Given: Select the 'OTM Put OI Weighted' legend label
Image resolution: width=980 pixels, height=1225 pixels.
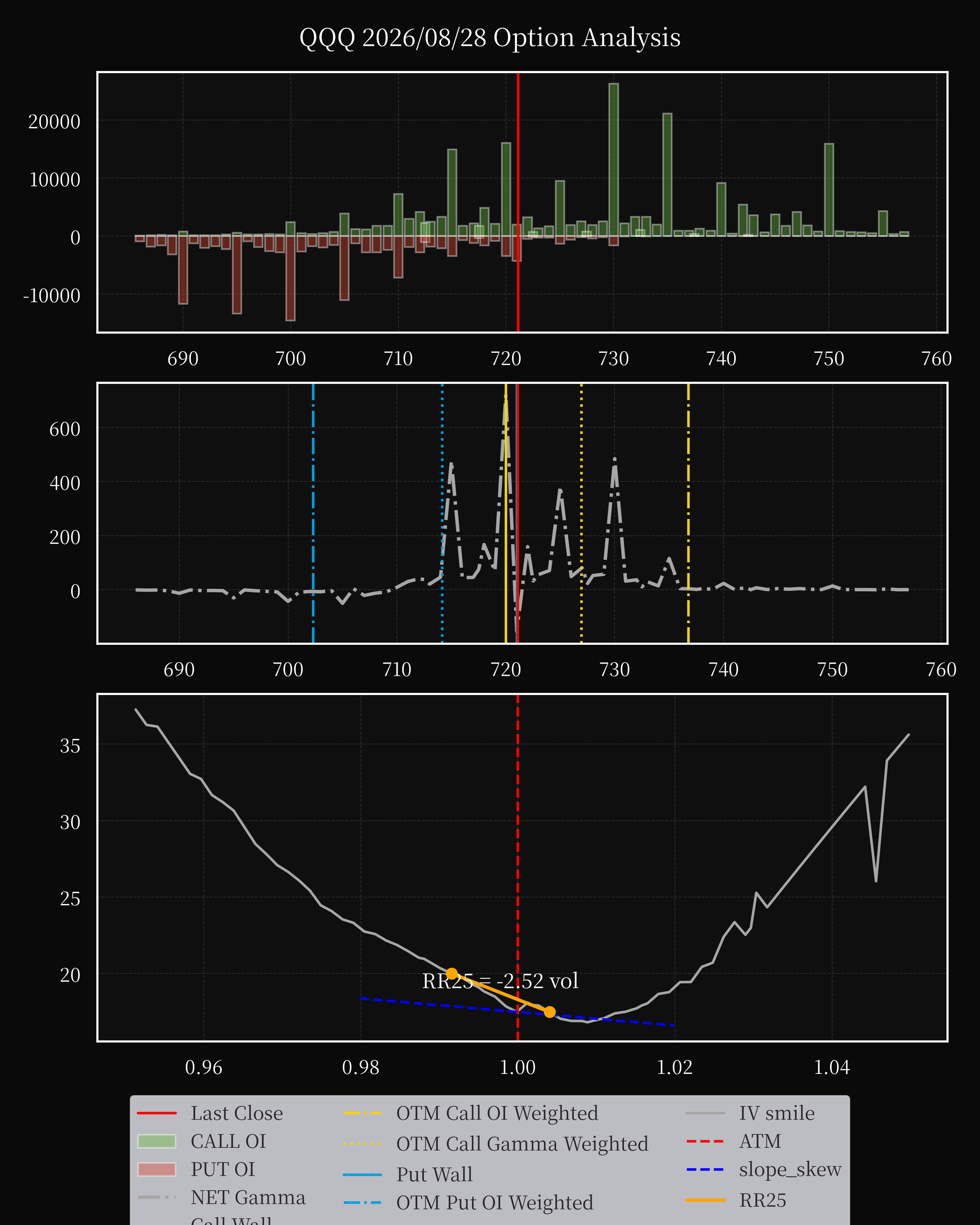Looking at the screenshot, I should coord(495,1203).
